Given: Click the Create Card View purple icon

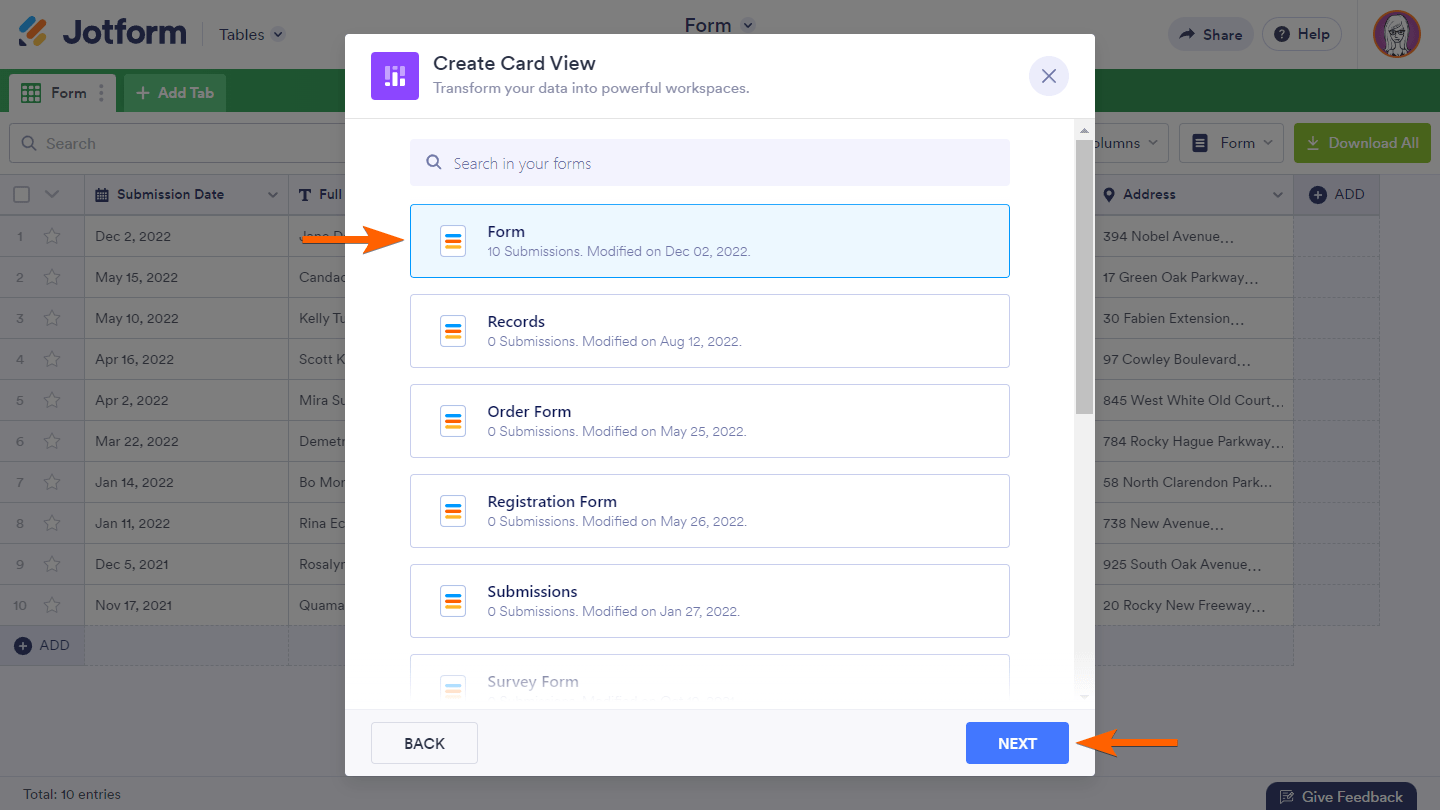Looking at the screenshot, I should pyautogui.click(x=394, y=76).
